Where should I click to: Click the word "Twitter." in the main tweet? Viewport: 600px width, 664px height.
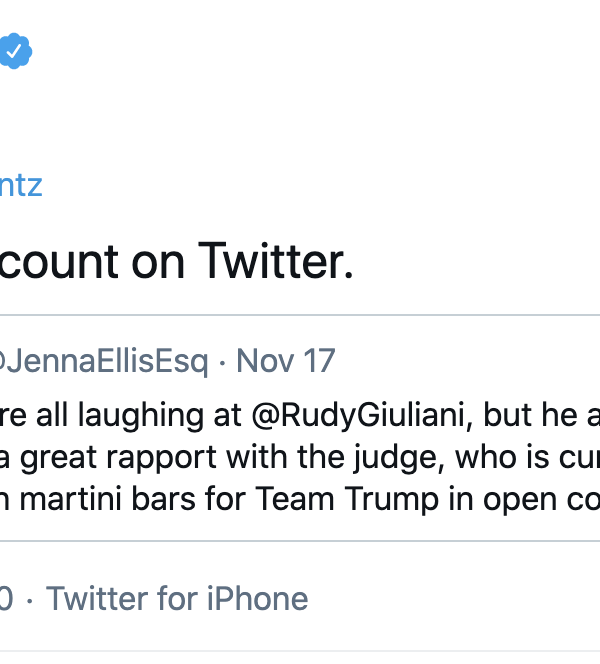point(276,262)
